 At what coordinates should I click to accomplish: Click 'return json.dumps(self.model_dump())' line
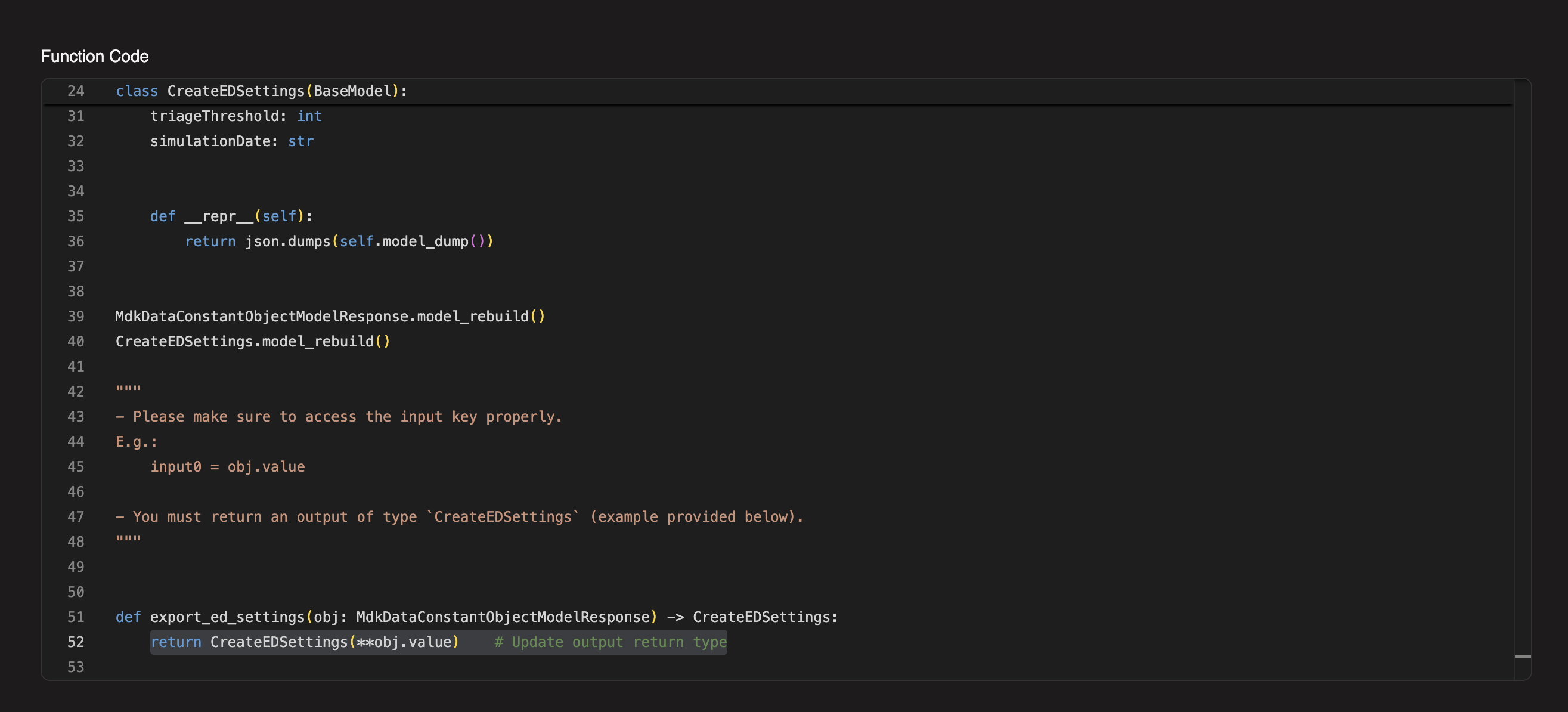pyautogui.click(x=339, y=241)
